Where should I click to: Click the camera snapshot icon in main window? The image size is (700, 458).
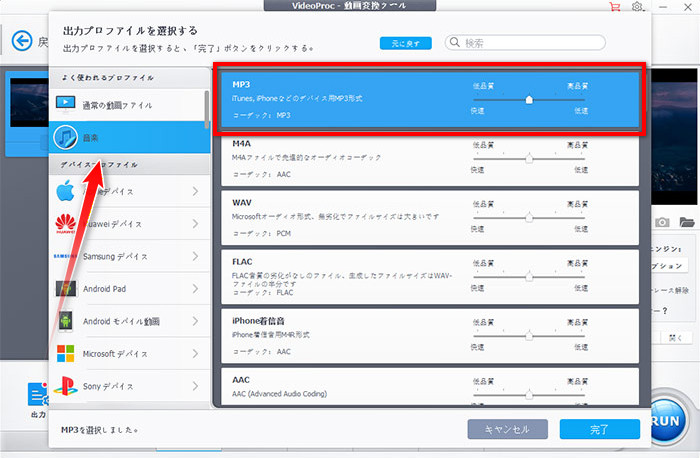tap(662, 222)
